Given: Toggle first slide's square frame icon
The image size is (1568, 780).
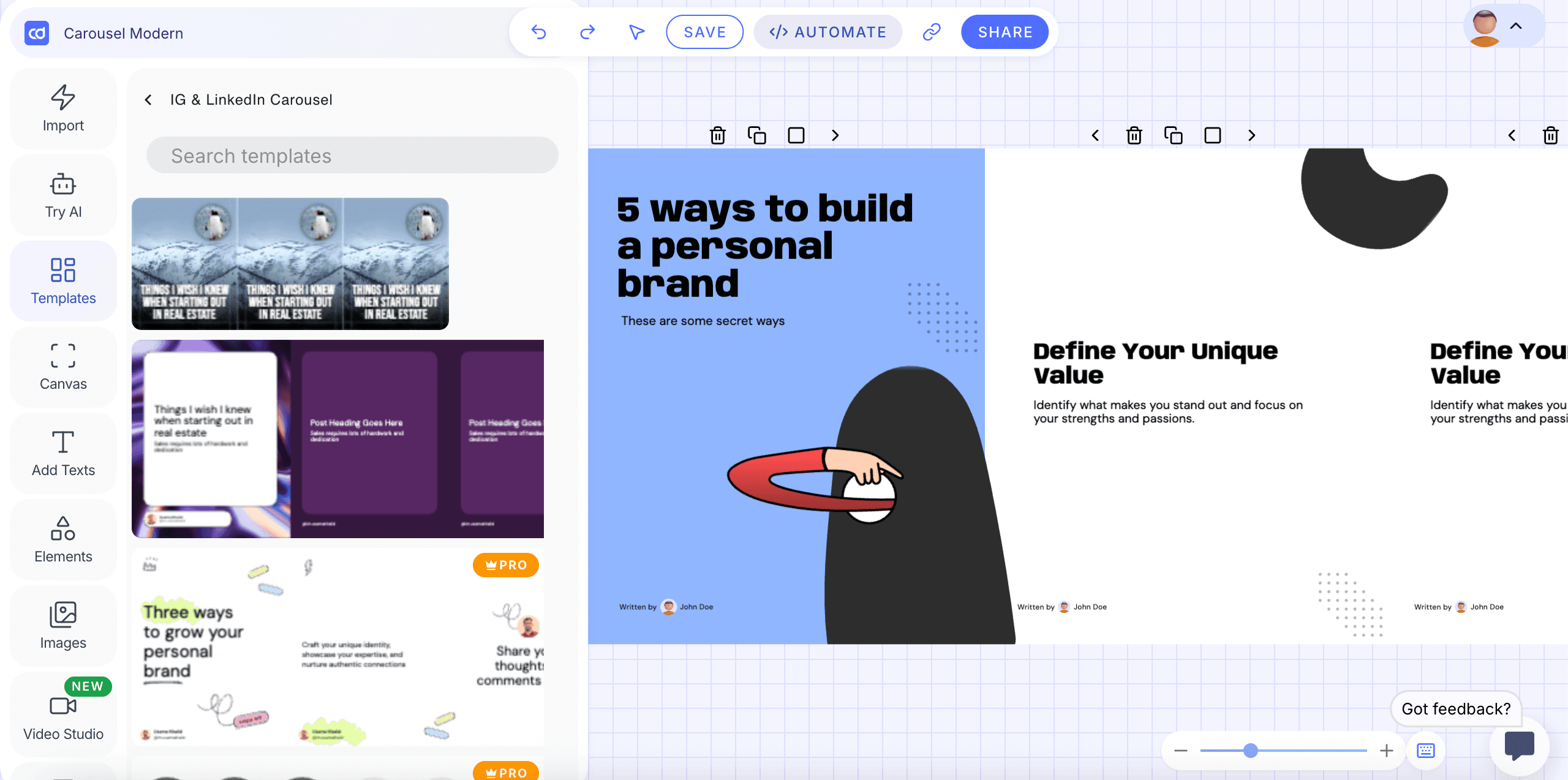Looking at the screenshot, I should pyautogui.click(x=796, y=135).
